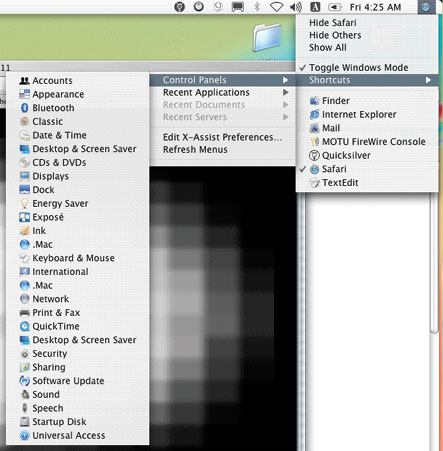
Task: Open the volume menu bar icon
Action: [296, 7]
